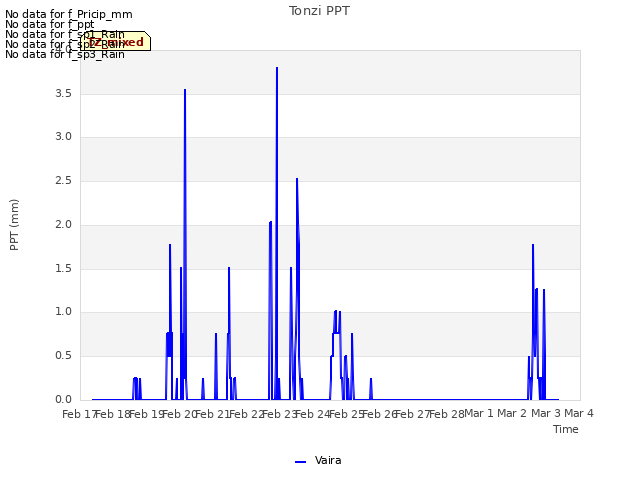The image size is (640, 480).
Task: Click the 'No data for f_sp3_Rain' message
Action: pos(65,54)
